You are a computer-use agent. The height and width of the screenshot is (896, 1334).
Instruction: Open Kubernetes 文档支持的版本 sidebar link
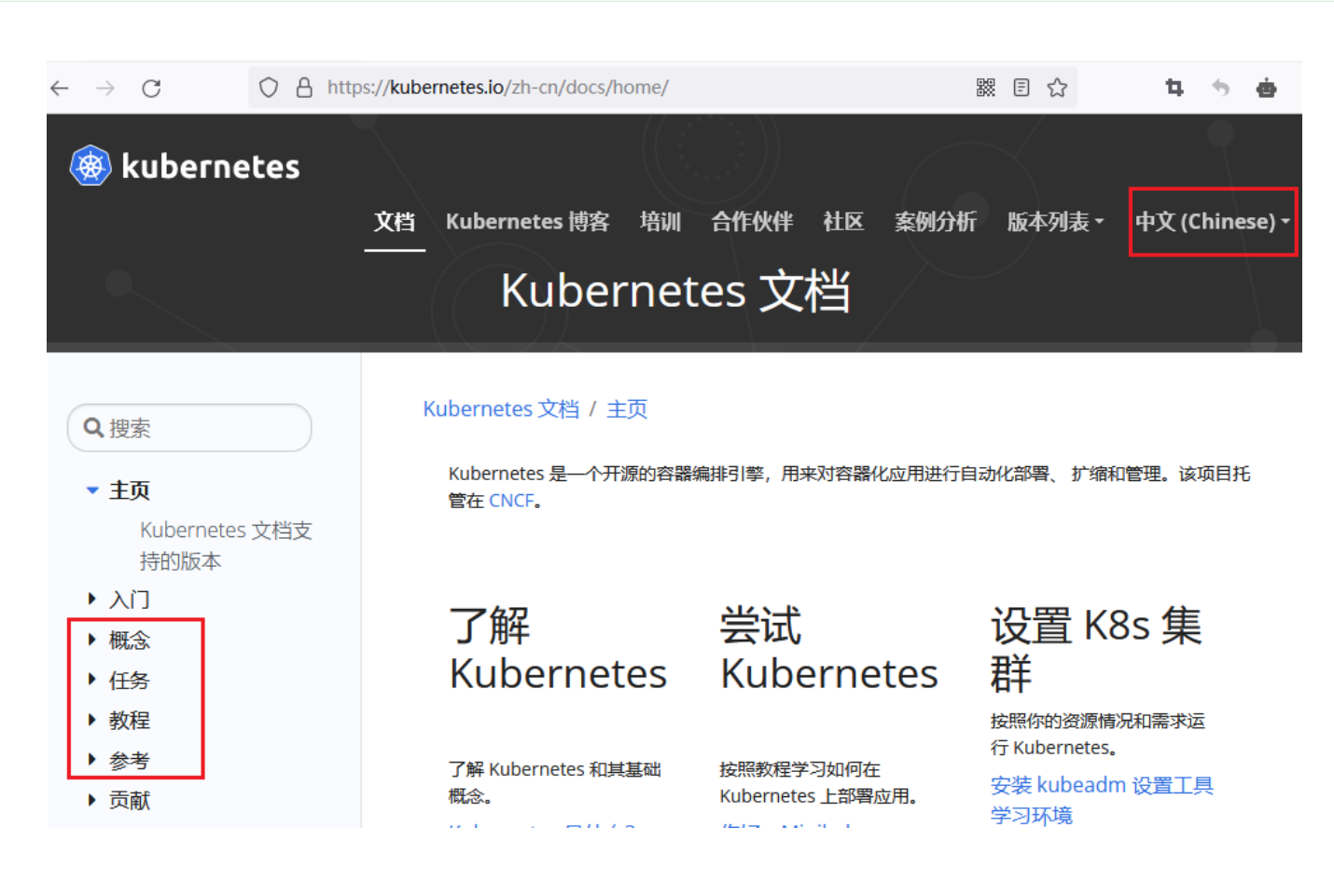(226, 545)
